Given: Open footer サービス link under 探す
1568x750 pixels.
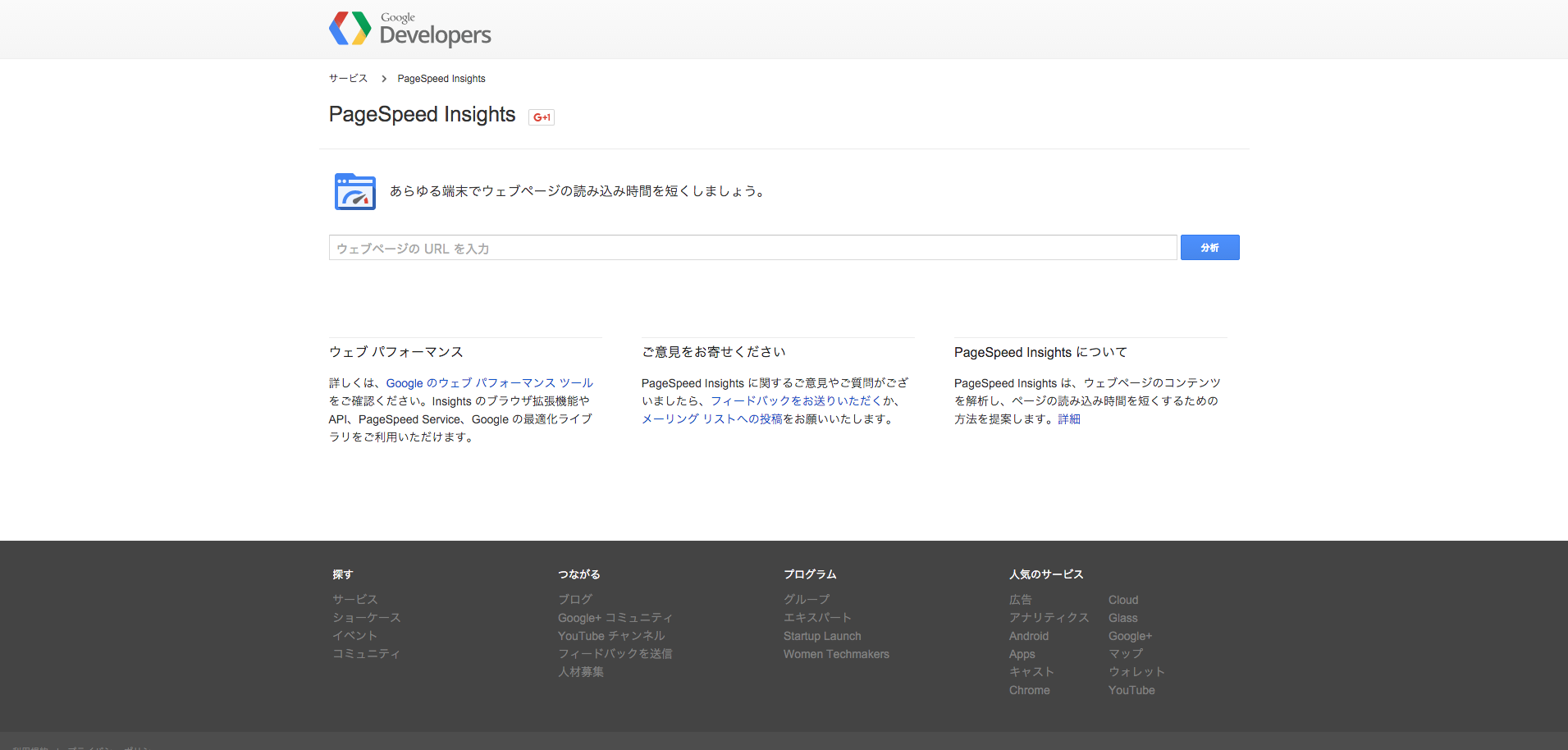Looking at the screenshot, I should click(355, 600).
